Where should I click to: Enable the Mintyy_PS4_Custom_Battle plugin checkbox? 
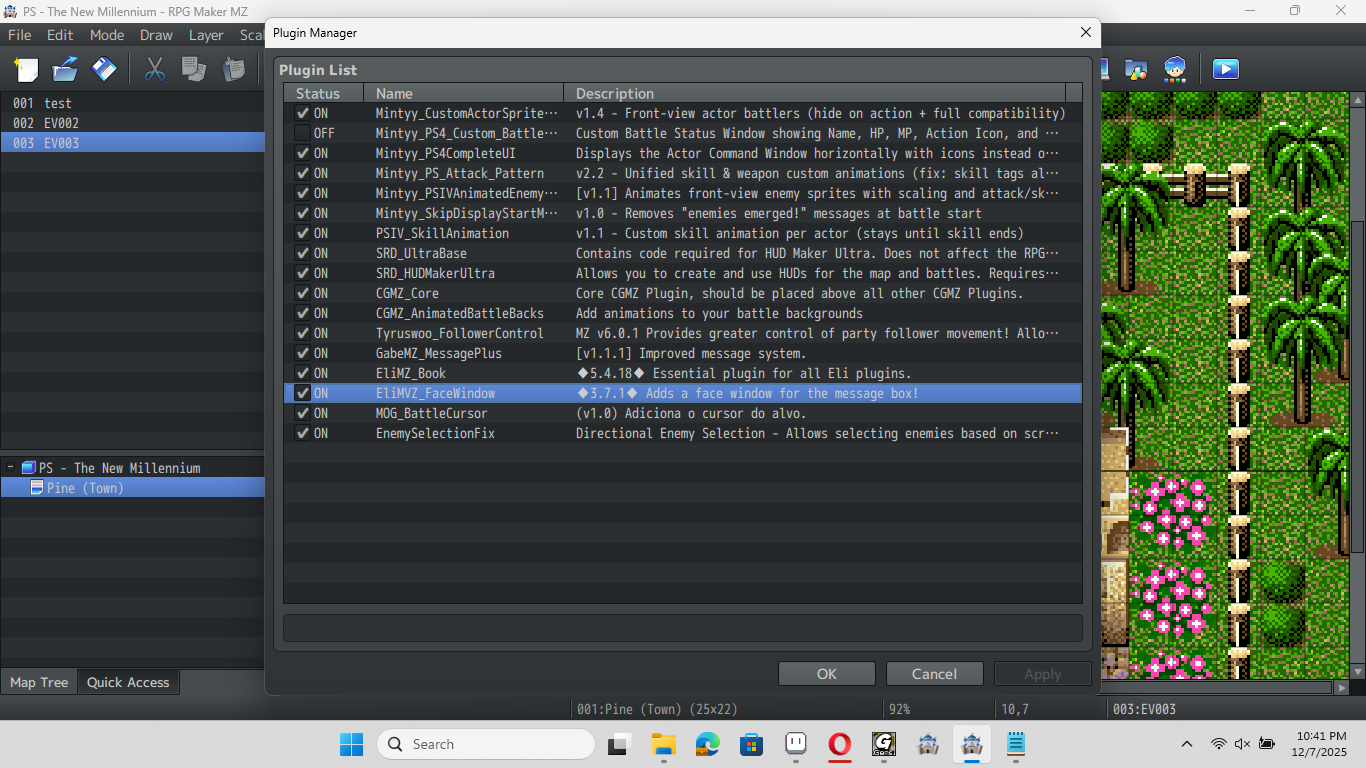(x=302, y=133)
